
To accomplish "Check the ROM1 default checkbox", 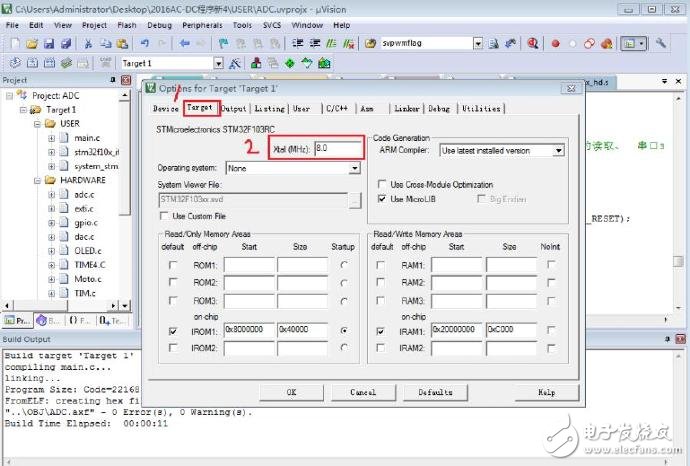I will (173, 265).
